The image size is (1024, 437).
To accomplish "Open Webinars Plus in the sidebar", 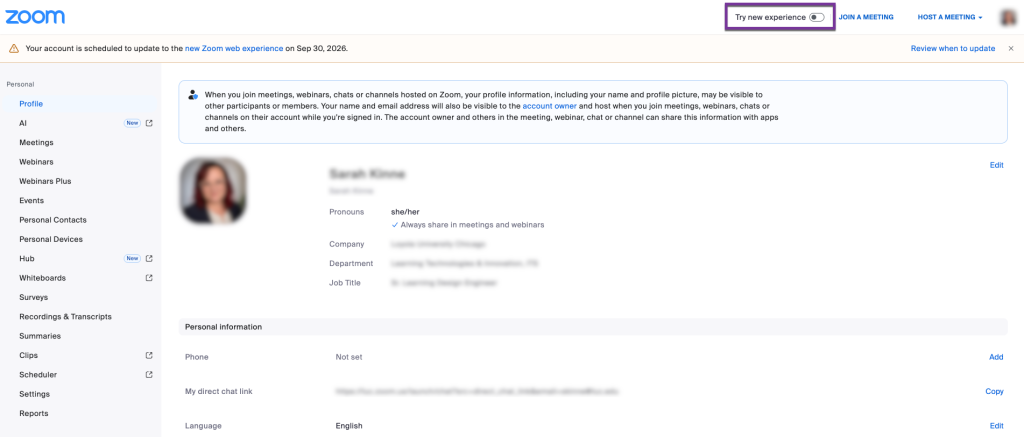I will point(45,181).
